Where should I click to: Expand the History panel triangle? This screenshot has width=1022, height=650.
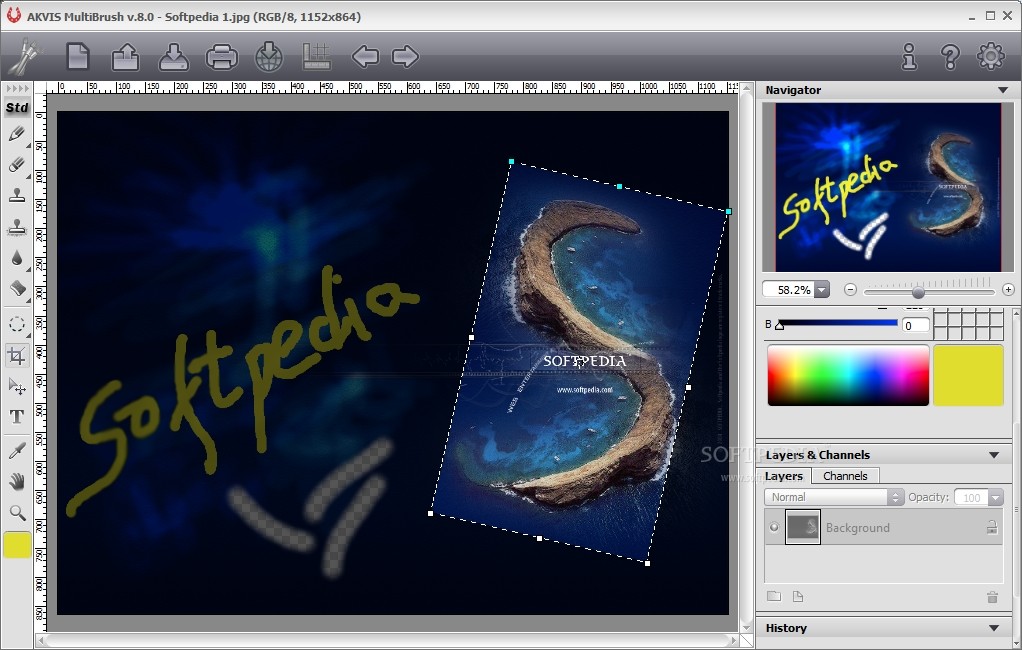[994, 628]
